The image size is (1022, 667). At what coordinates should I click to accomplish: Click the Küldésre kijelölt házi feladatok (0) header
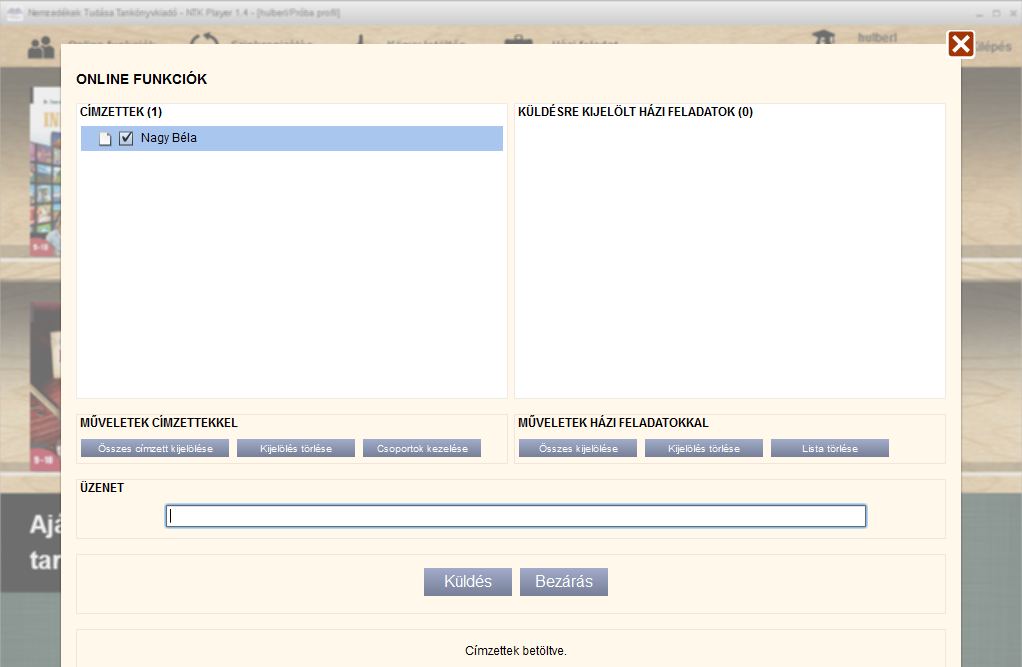[635, 112]
